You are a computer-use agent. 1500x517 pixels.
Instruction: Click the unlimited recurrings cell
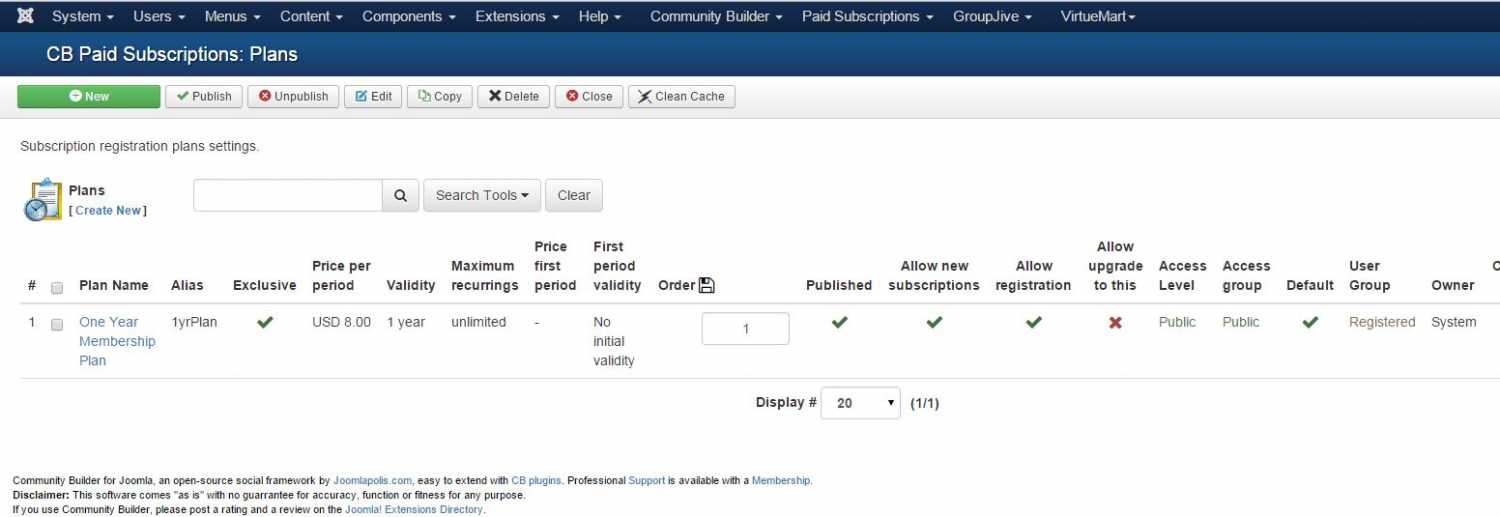click(479, 322)
